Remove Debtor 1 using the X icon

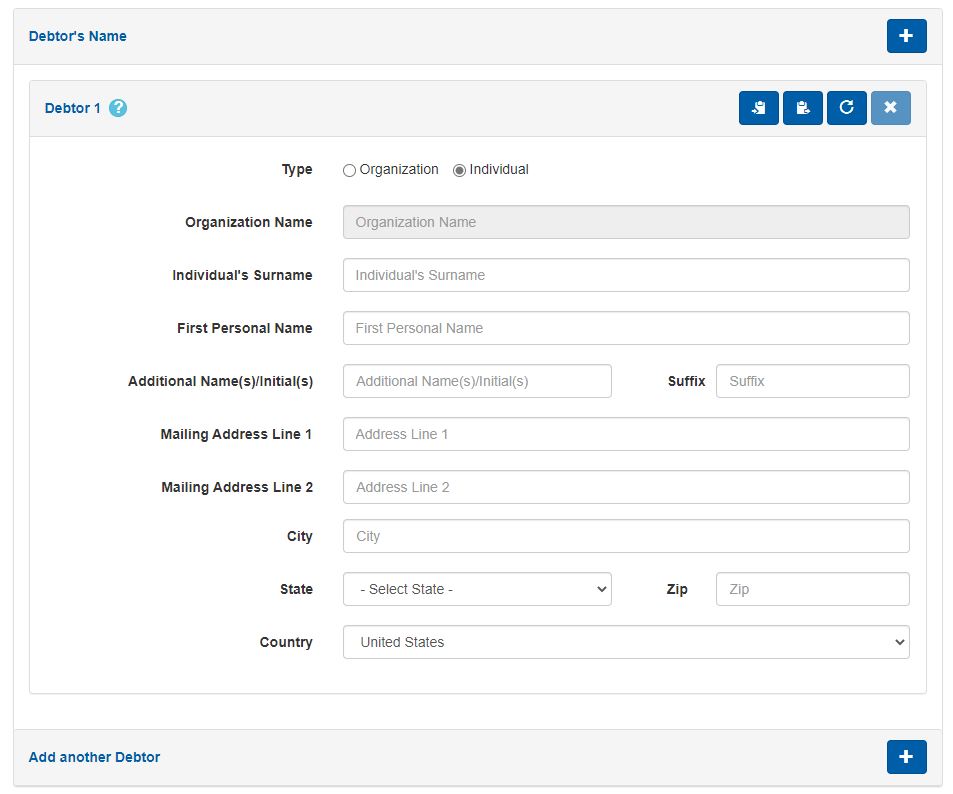[x=890, y=107]
